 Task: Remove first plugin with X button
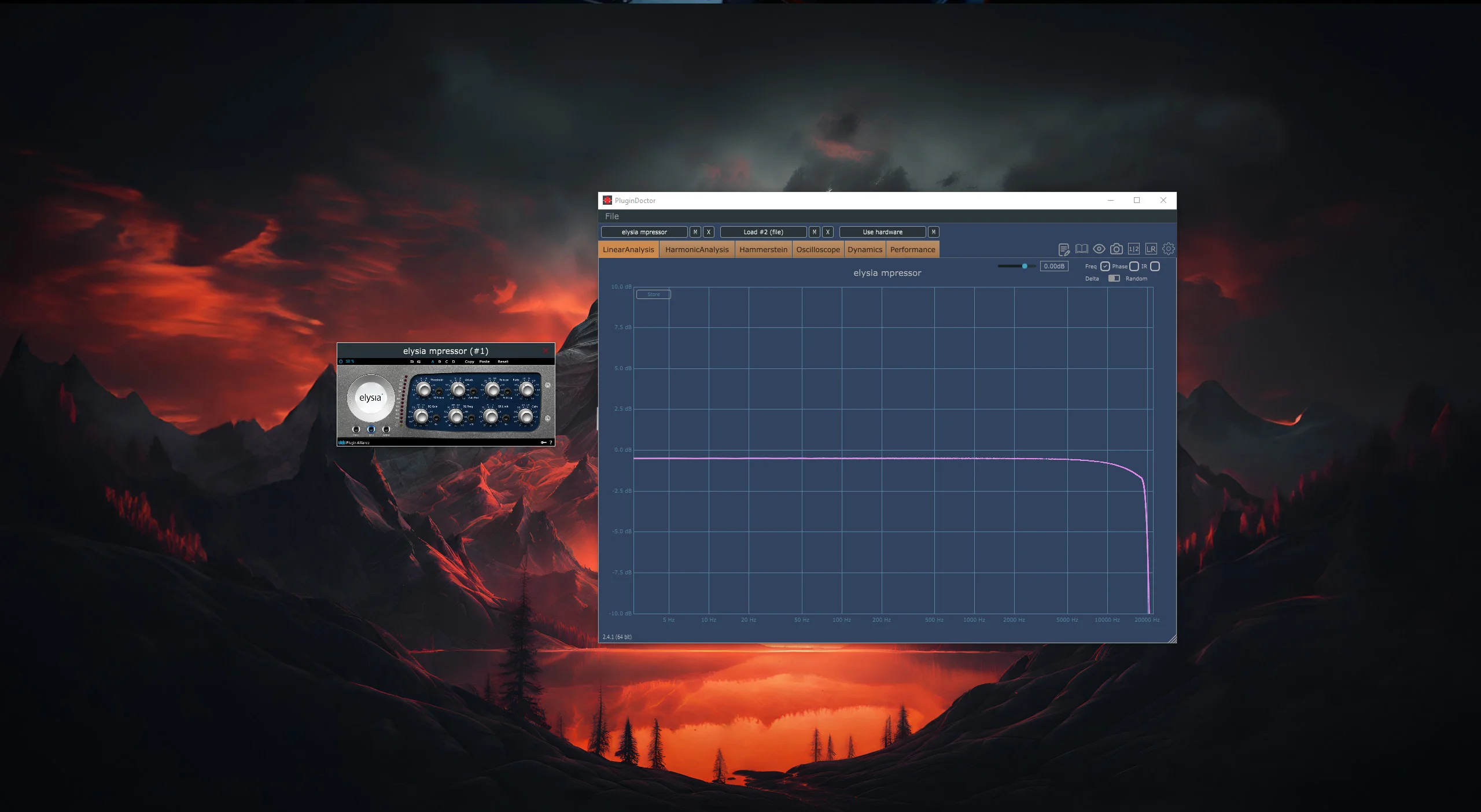tap(708, 232)
